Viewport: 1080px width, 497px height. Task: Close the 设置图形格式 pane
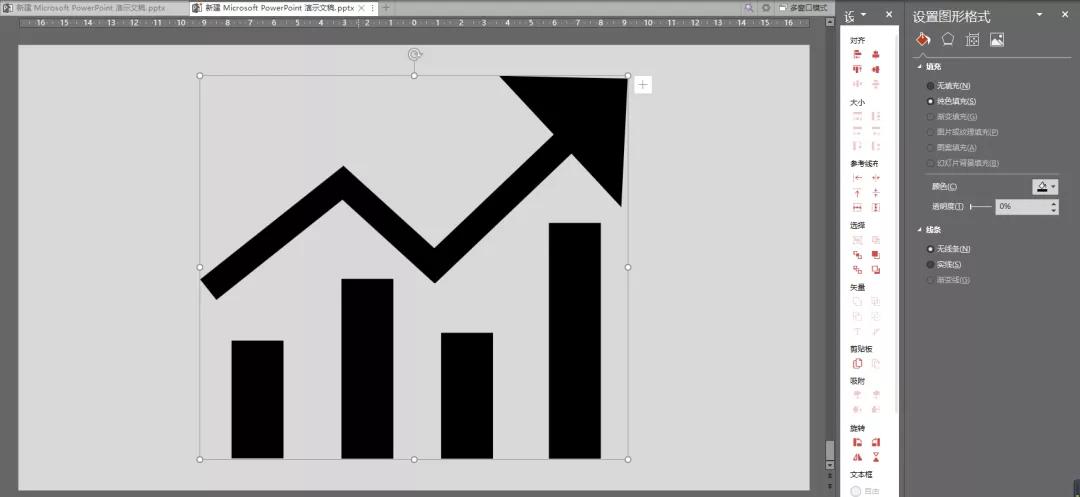pyautogui.click(x=1065, y=15)
